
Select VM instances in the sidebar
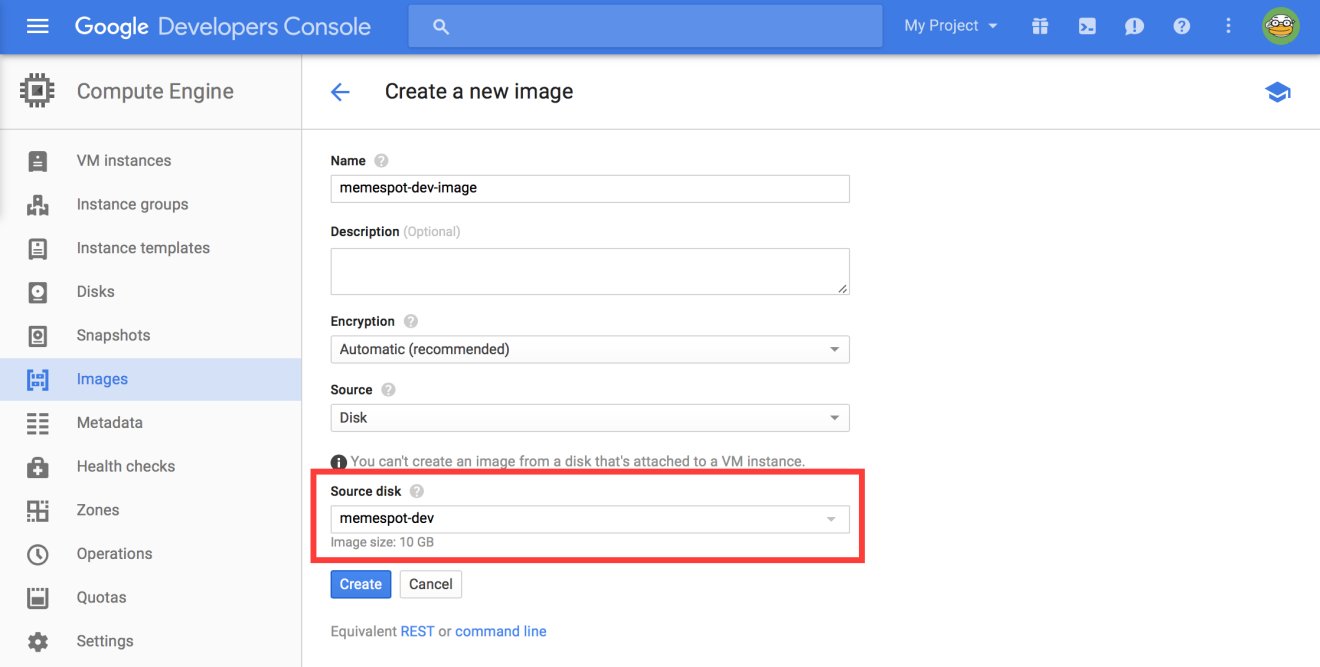coord(124,161)
